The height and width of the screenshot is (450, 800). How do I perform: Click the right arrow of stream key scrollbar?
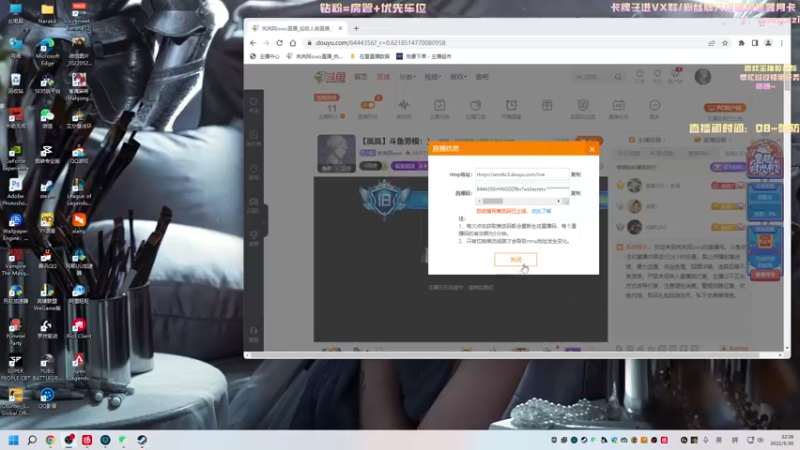click(x=559, y=201)
